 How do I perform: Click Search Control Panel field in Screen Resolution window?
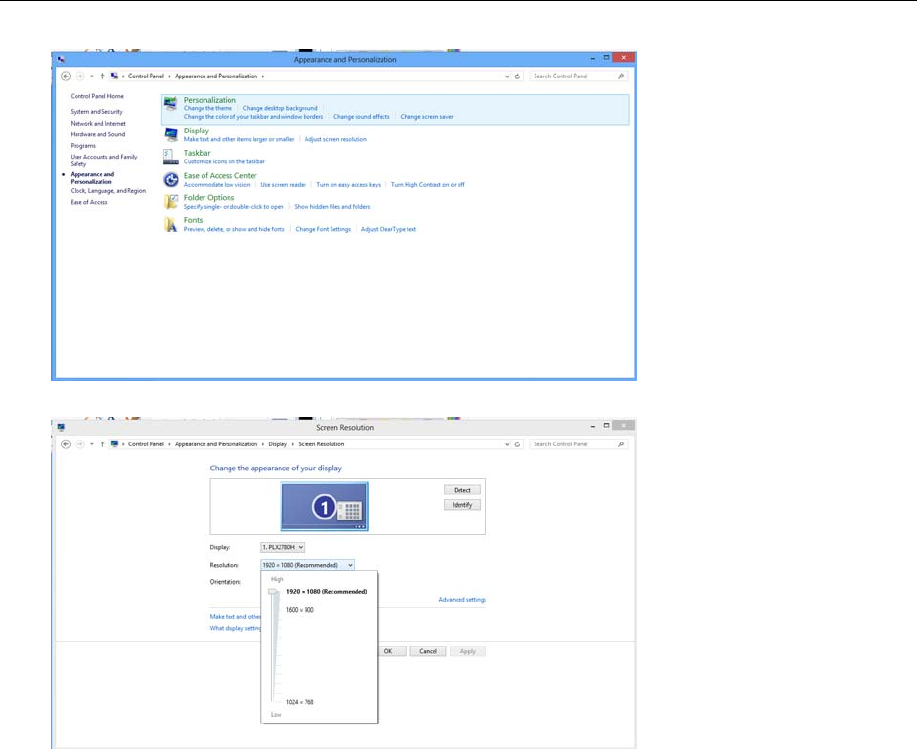pyautogui.click(x=573, y=444)
